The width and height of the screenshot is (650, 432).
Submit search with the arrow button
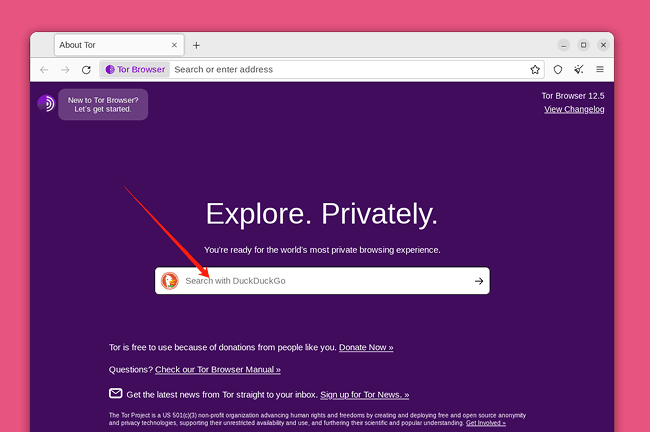(479, 281)
